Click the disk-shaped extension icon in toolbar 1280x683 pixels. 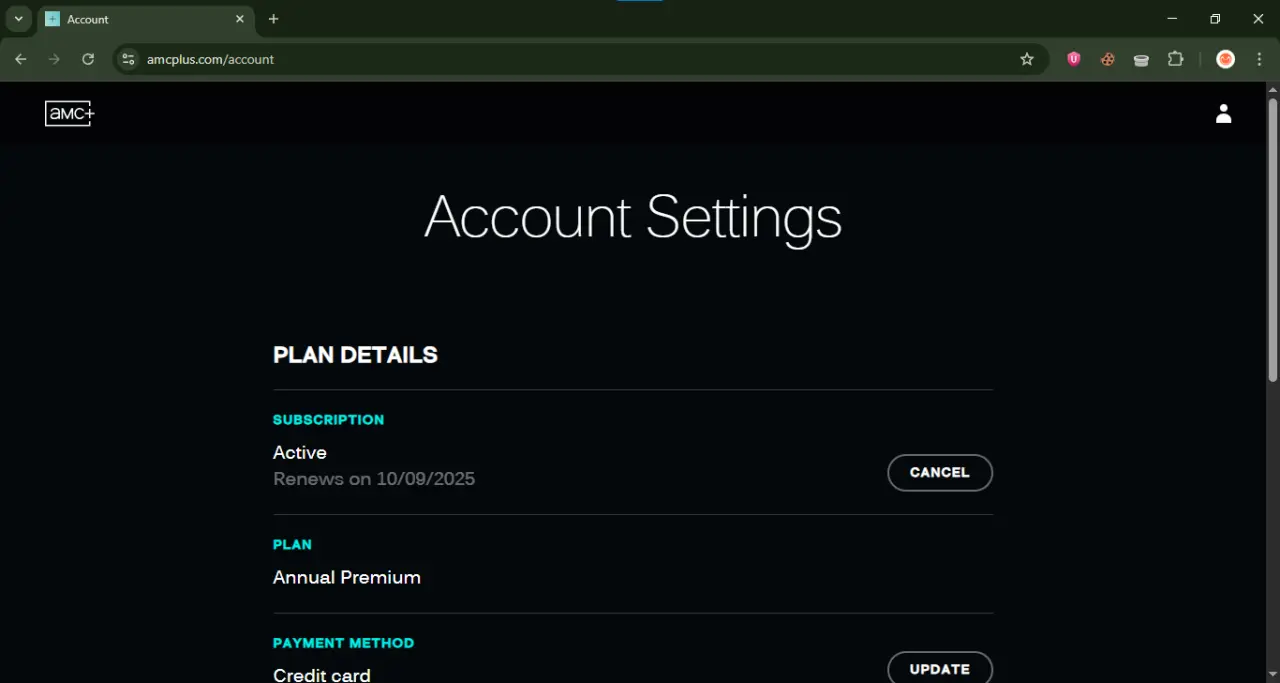click(1141, 60)
